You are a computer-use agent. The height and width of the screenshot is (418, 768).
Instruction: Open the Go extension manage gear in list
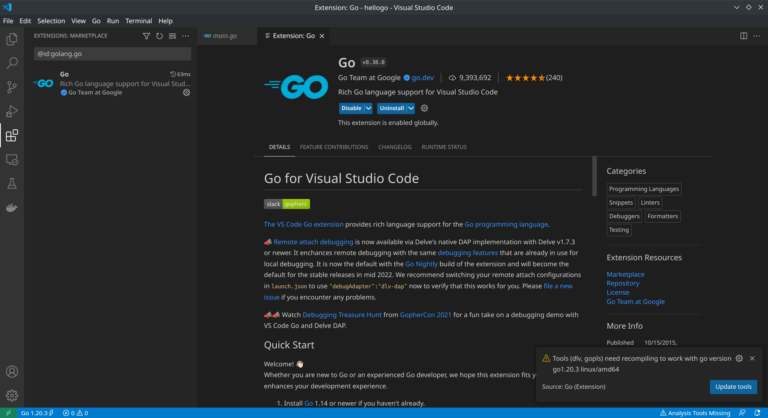click(184, 92)
